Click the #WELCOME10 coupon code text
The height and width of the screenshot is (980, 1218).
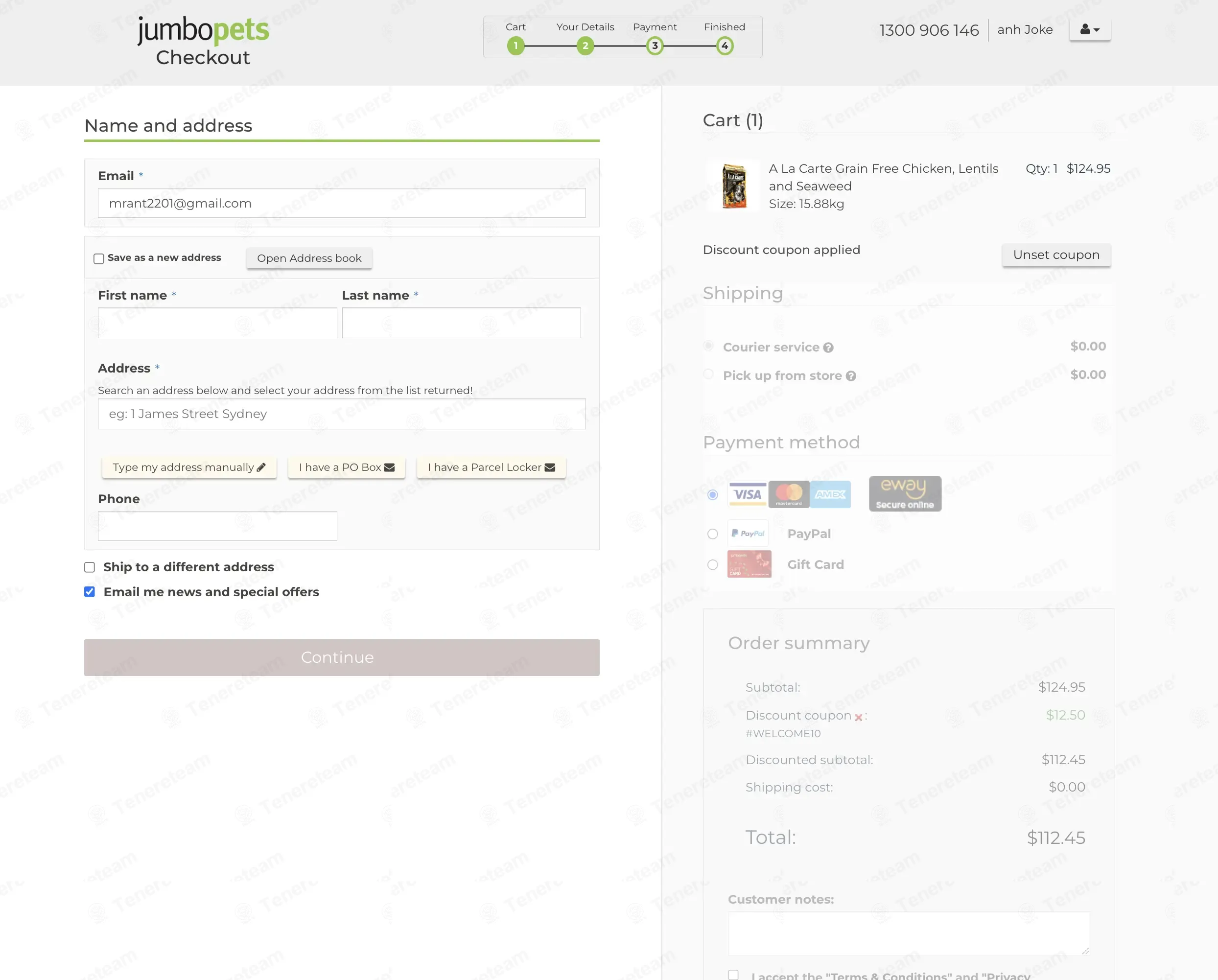pyautogui.click(x=783, y=734)
